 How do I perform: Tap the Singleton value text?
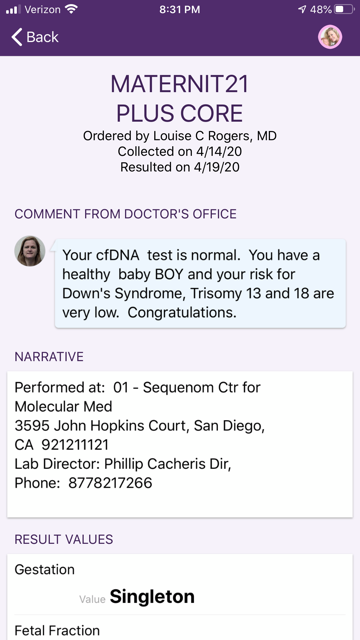point(152,597)
